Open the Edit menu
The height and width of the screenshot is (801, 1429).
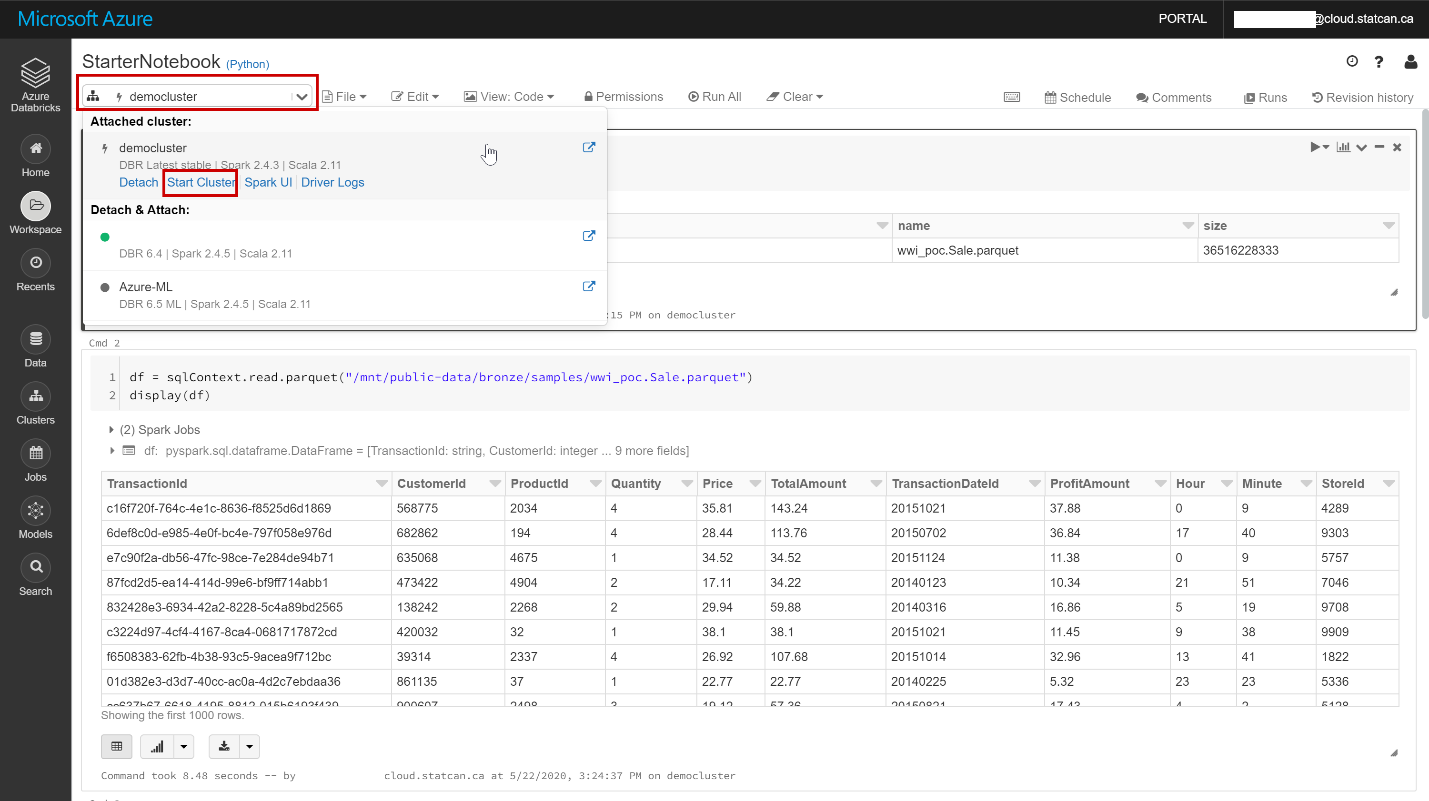(414, 97)
